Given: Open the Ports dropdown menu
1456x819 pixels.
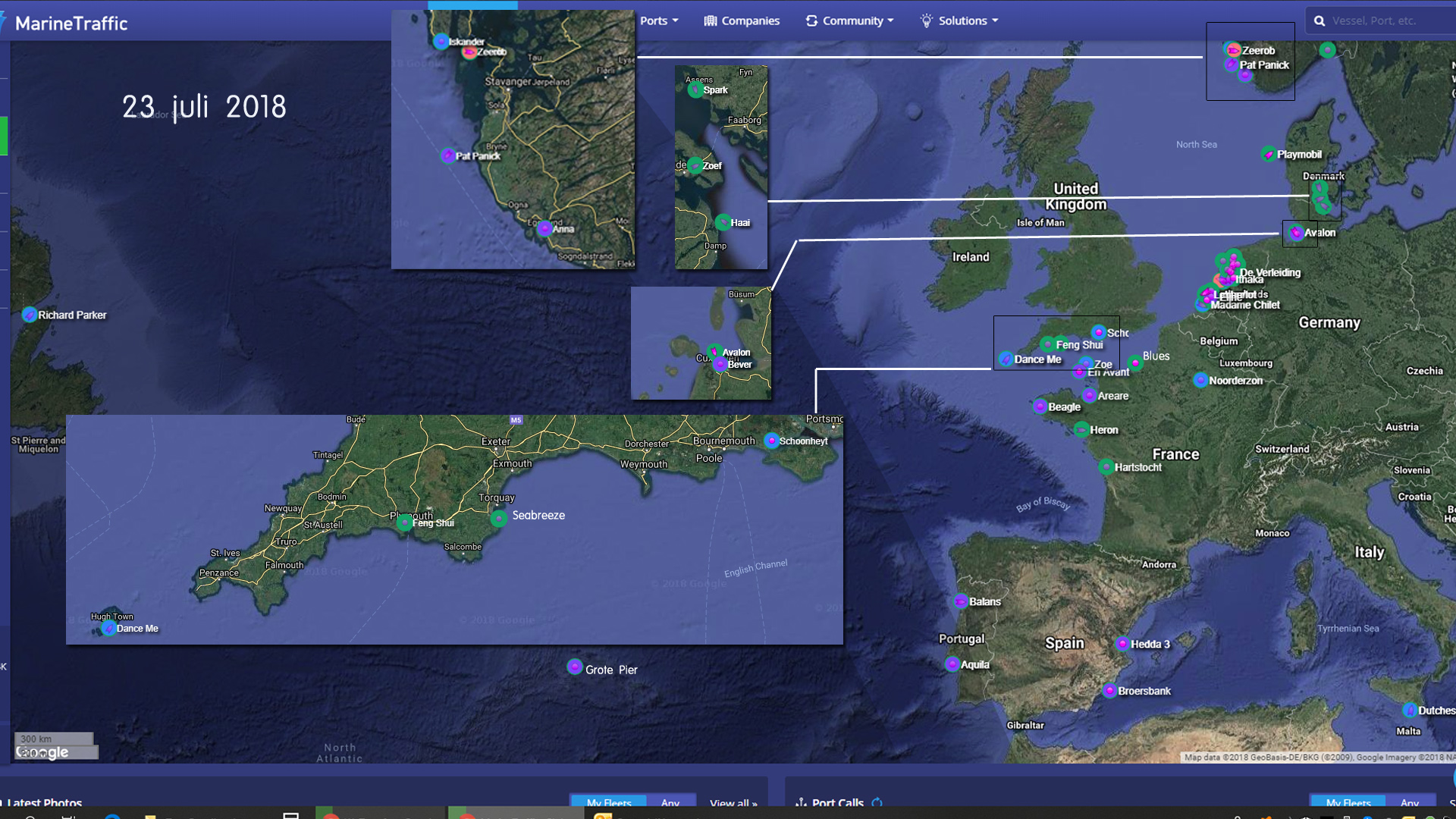Looking at the screenshot, I should coord(658,20).
